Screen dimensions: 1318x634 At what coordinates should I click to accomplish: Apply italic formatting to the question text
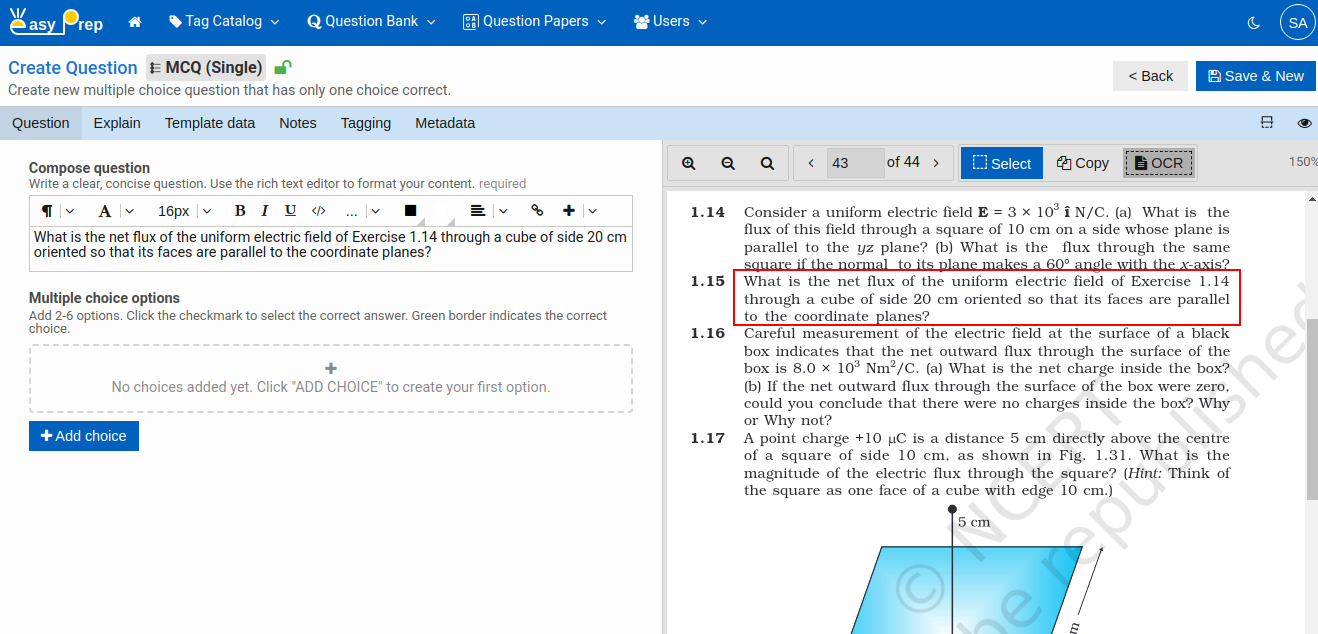point(265,210)
